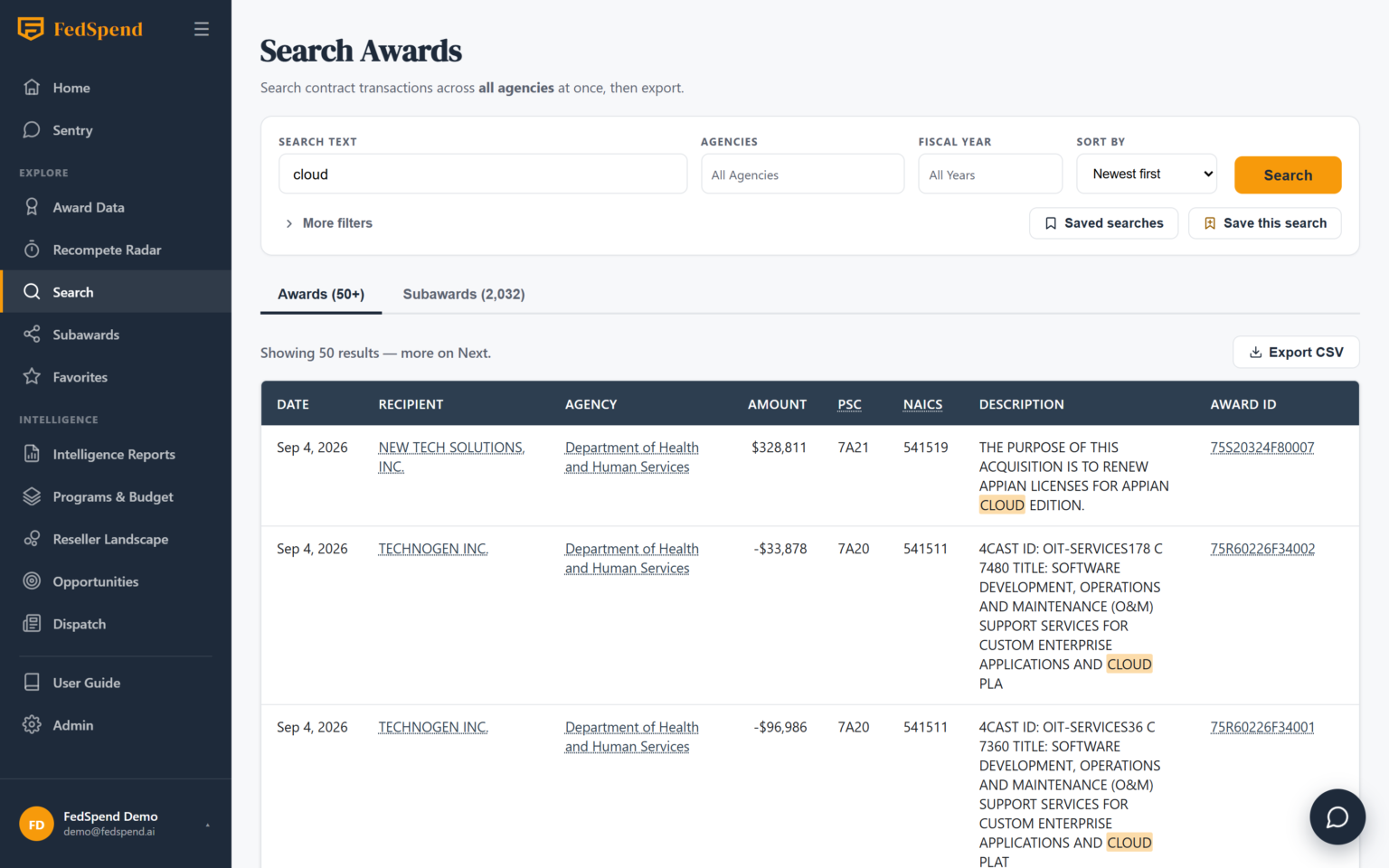The width and height of the screenshot is (1389, 868).
Task: Open Dispatch page
Action: (x=116, y=624)
